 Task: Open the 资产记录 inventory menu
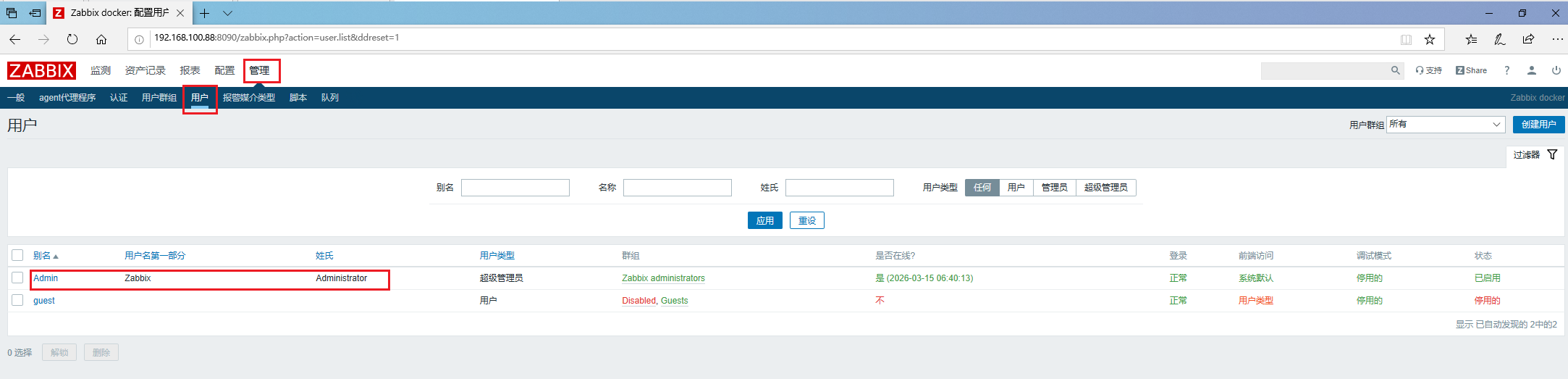point(146,70)
